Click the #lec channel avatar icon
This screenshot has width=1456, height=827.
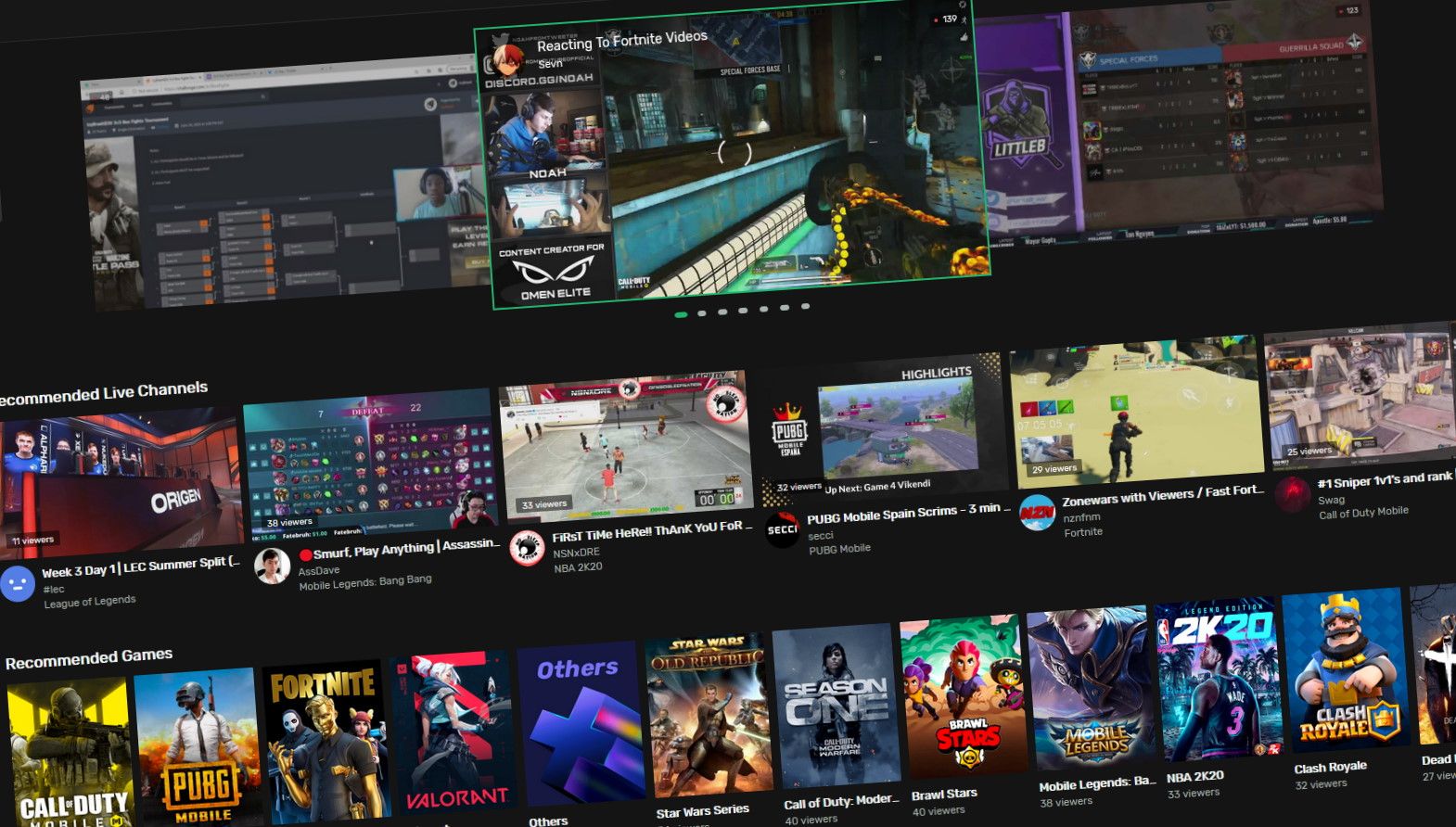click(x=17, y=584)
